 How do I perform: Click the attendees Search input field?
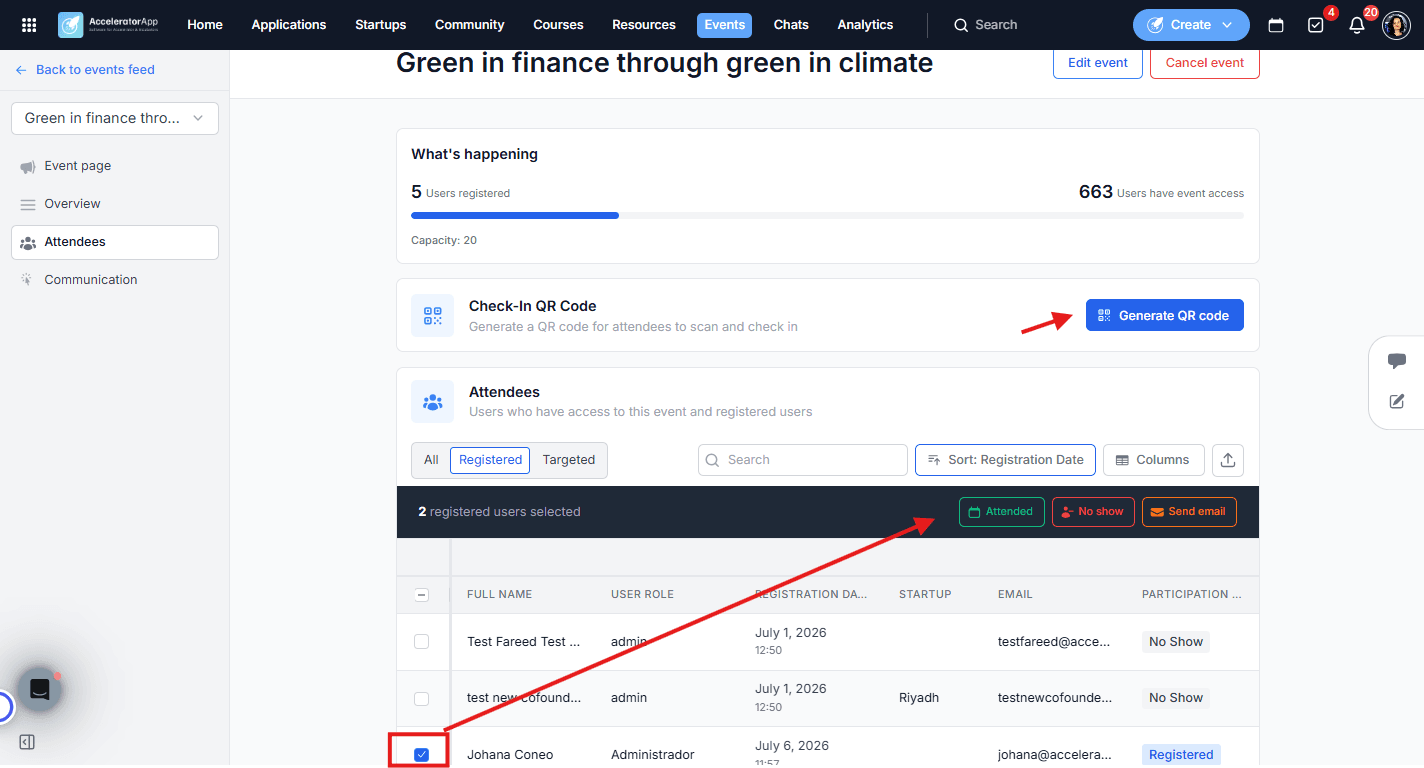pyautogui.click(x=803, y=460)
